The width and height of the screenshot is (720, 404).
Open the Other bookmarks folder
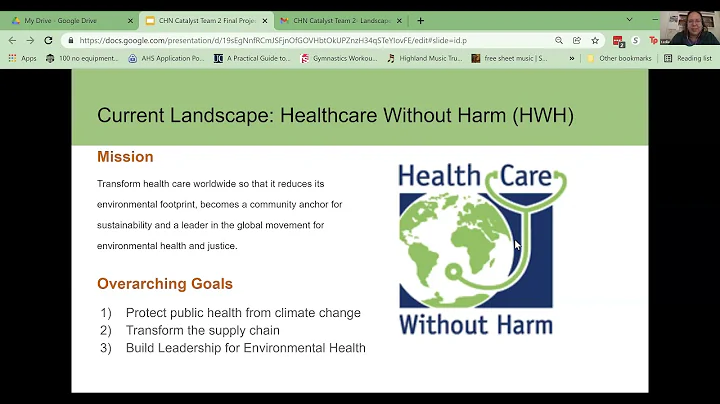click(x=619, y=58)
